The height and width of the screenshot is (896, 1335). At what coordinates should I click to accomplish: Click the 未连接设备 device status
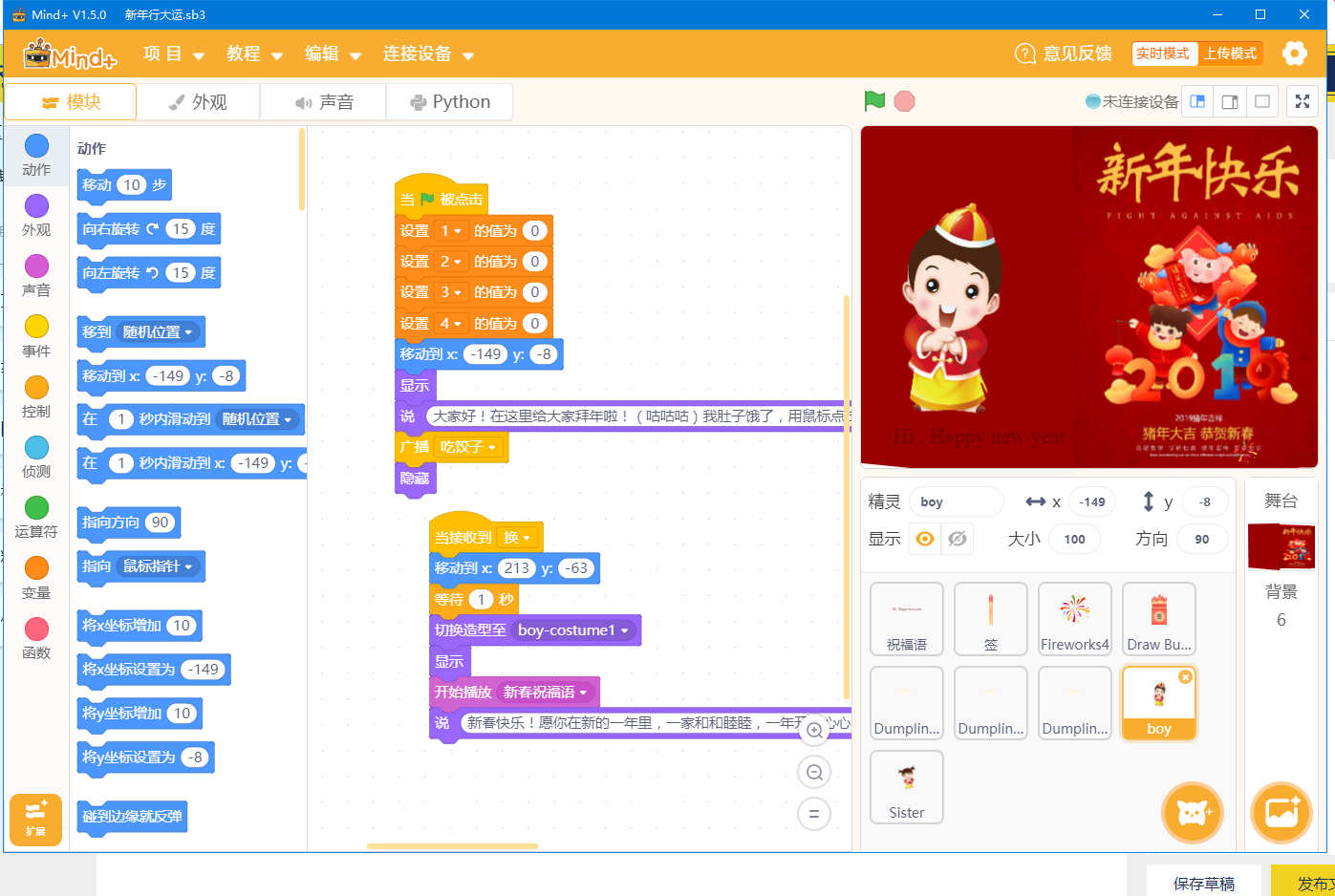point(1132,101)
